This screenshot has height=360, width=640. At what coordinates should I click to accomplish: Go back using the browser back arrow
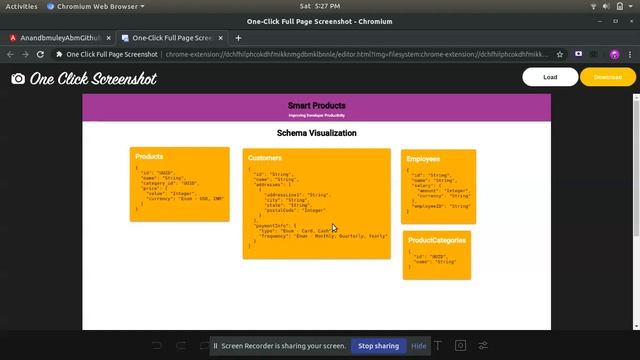10,54
